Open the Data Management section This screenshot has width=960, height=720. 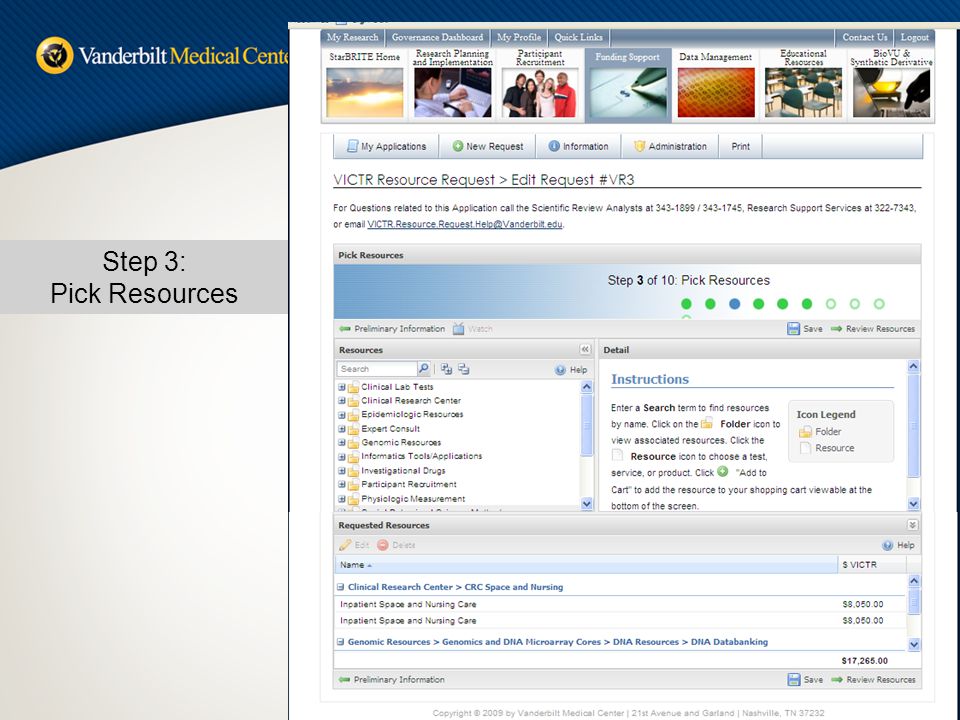pos(716,84)
